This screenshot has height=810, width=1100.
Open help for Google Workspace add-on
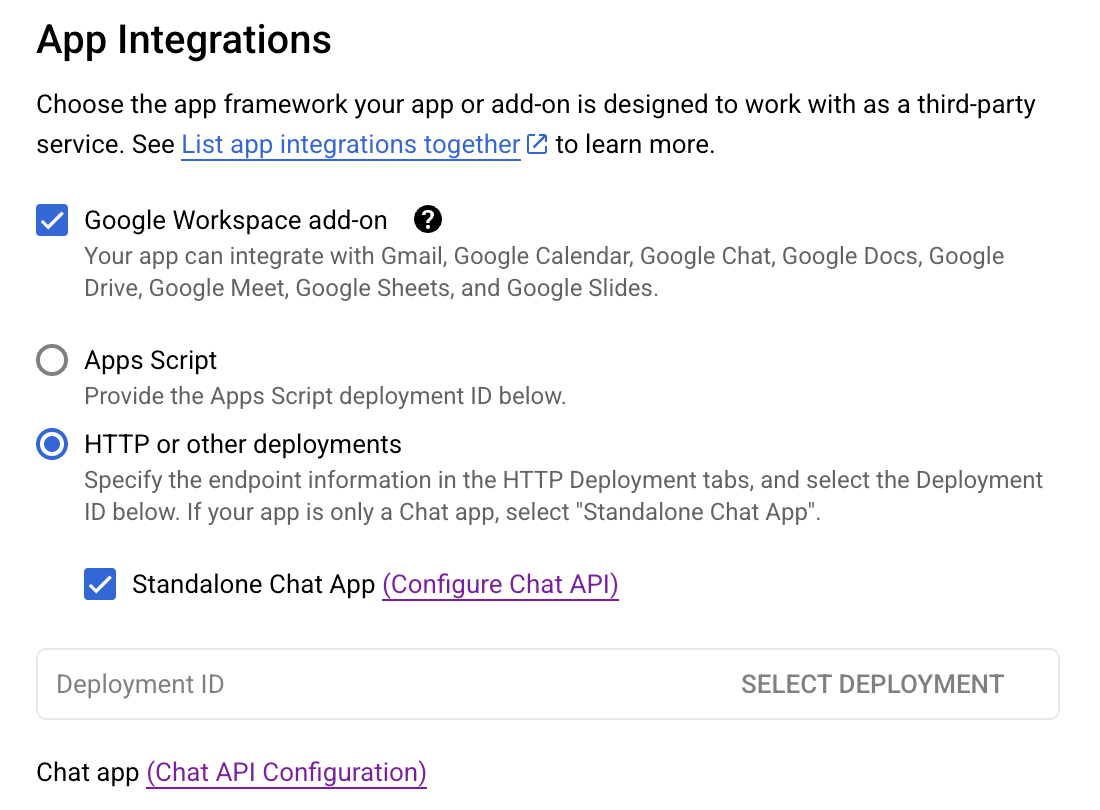(x=428, y=219)
